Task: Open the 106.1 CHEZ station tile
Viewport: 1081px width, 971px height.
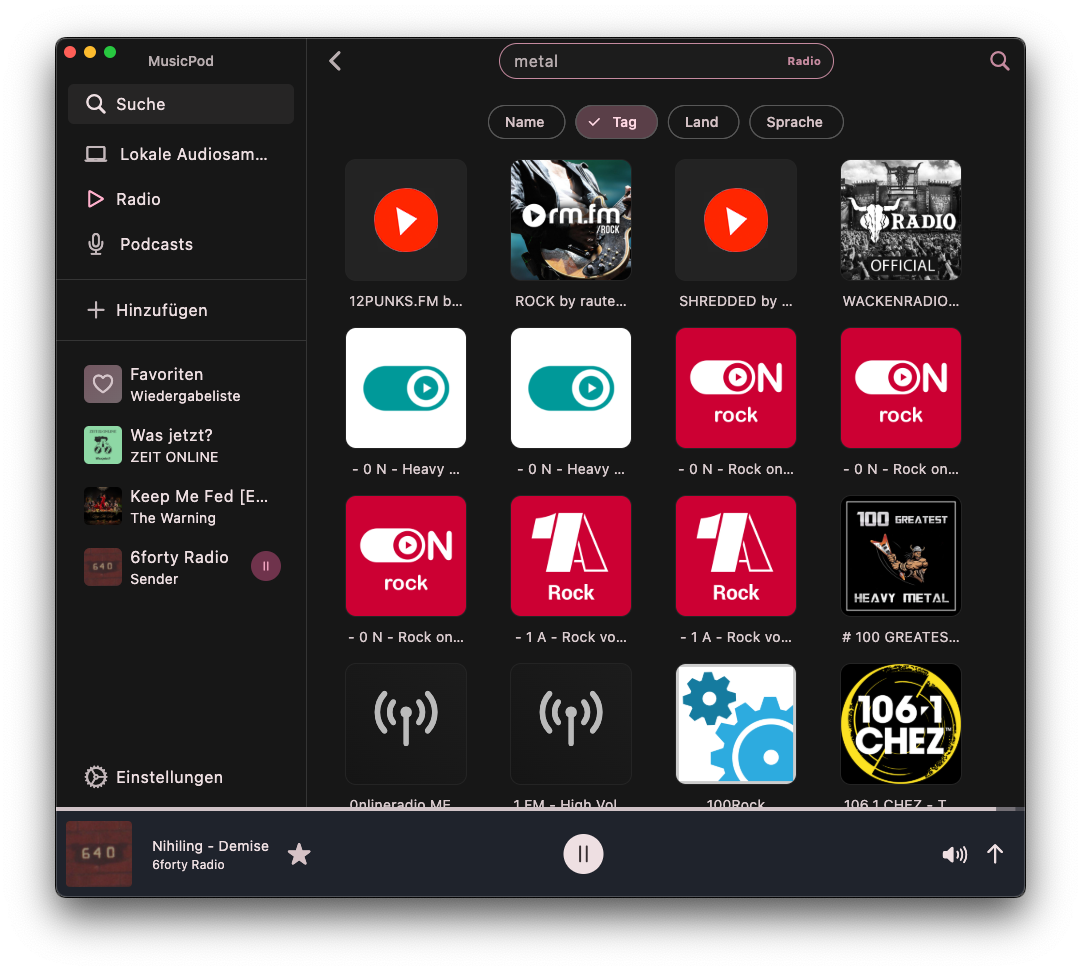Action: (x=900, y=724)
